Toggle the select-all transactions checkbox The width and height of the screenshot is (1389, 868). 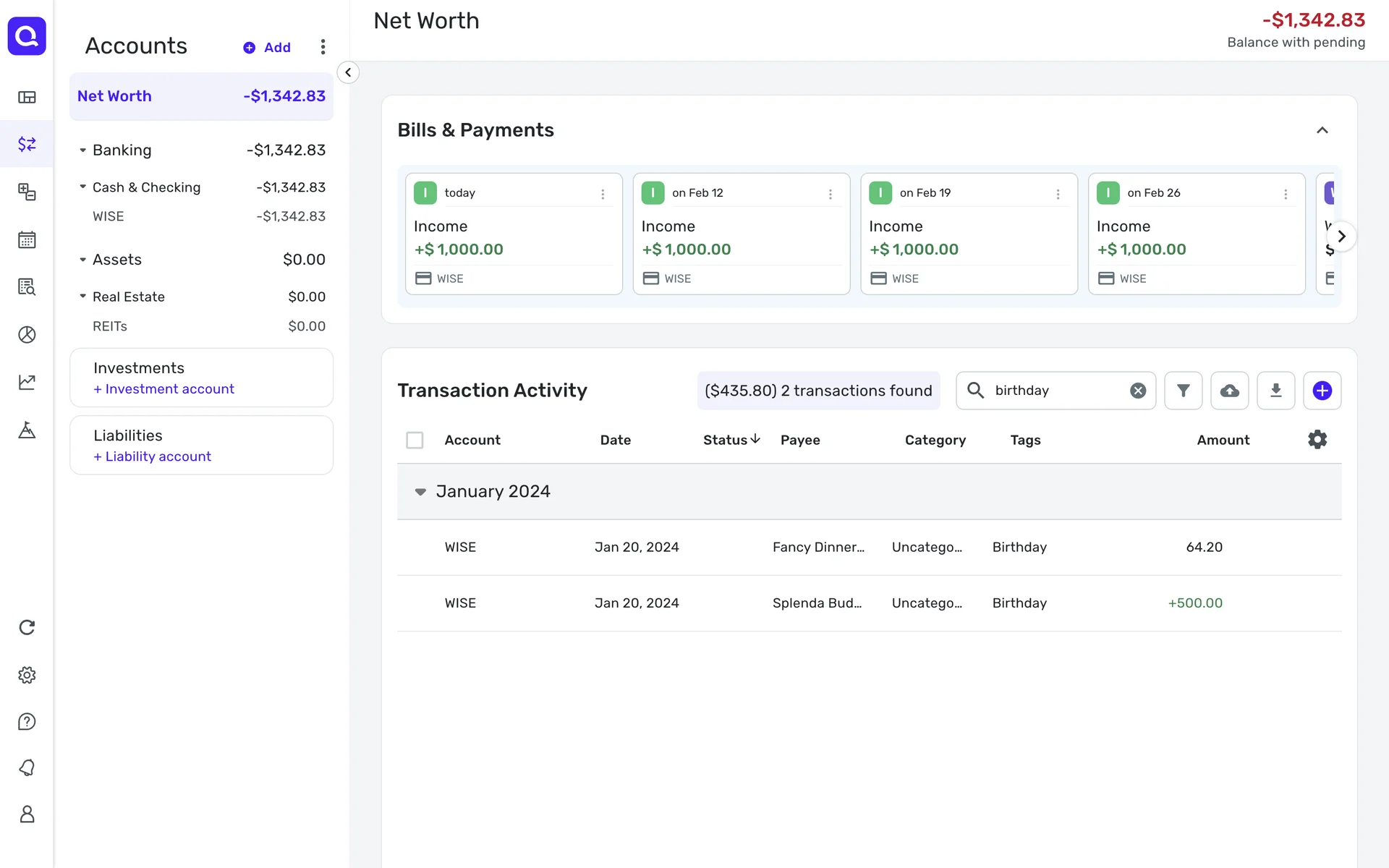[415, 440]
